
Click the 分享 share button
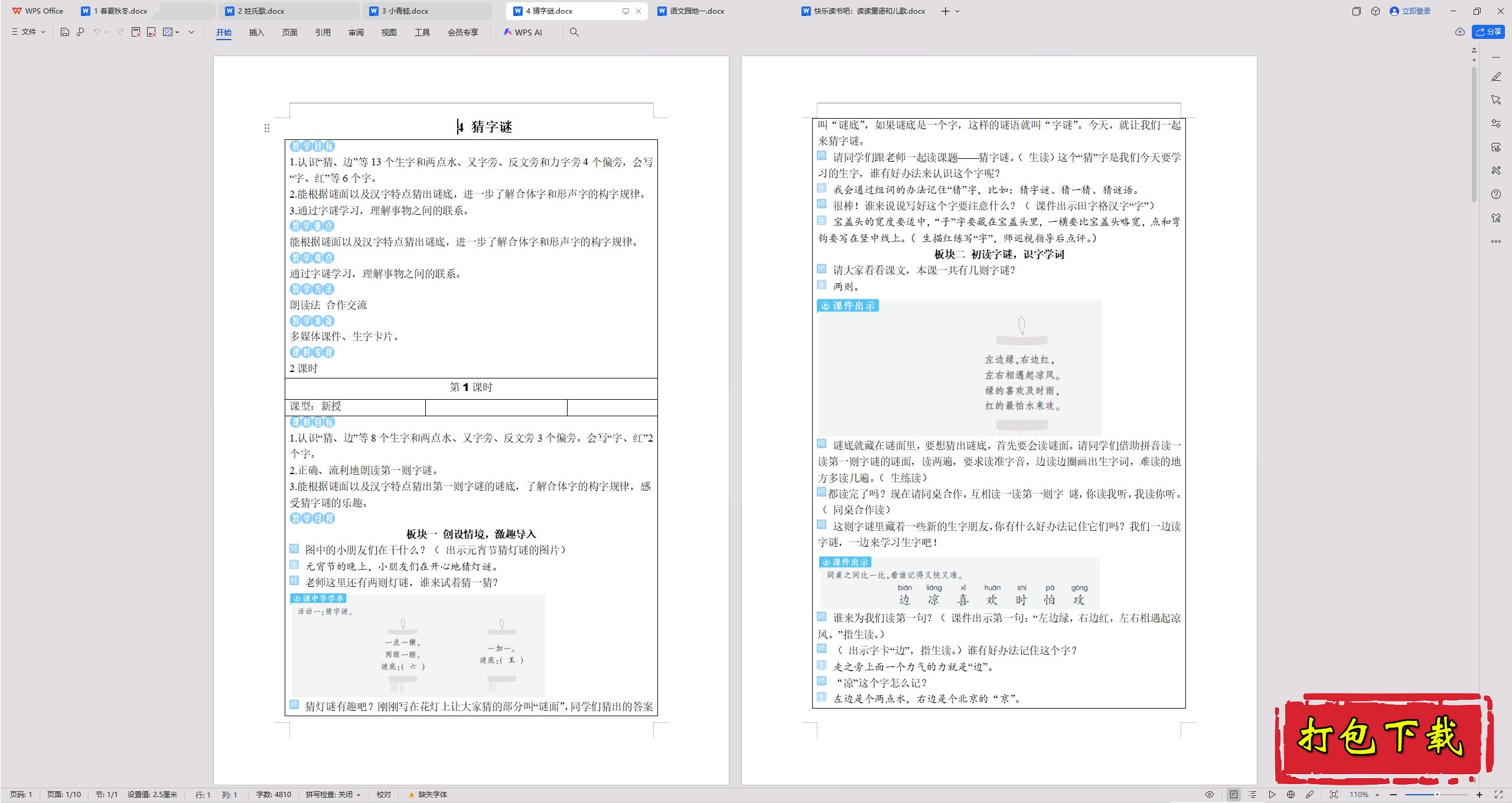click(1488, 32)
